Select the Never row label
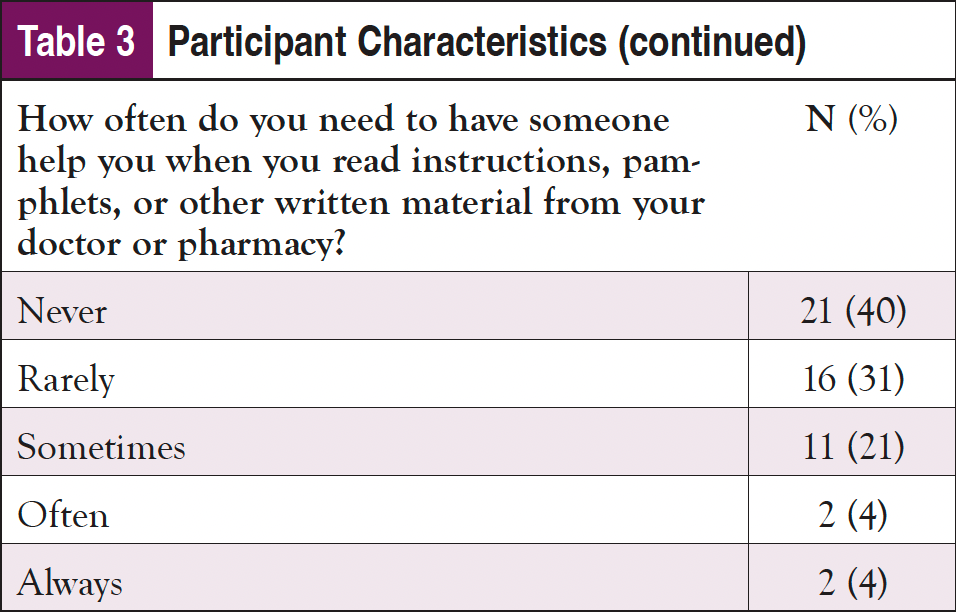 coord(62,311)
